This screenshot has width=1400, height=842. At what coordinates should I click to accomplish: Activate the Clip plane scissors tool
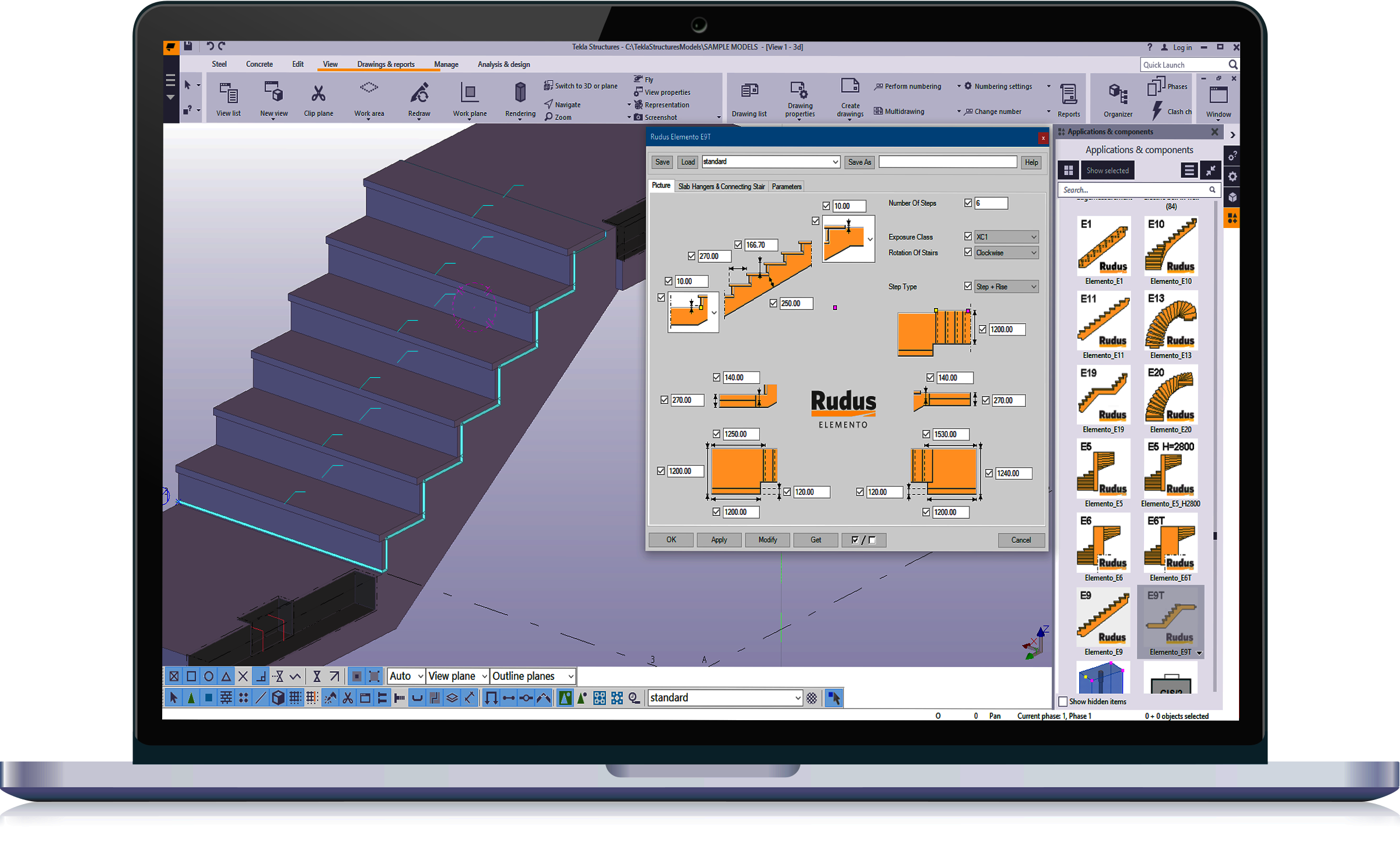(x=318, y=99)
